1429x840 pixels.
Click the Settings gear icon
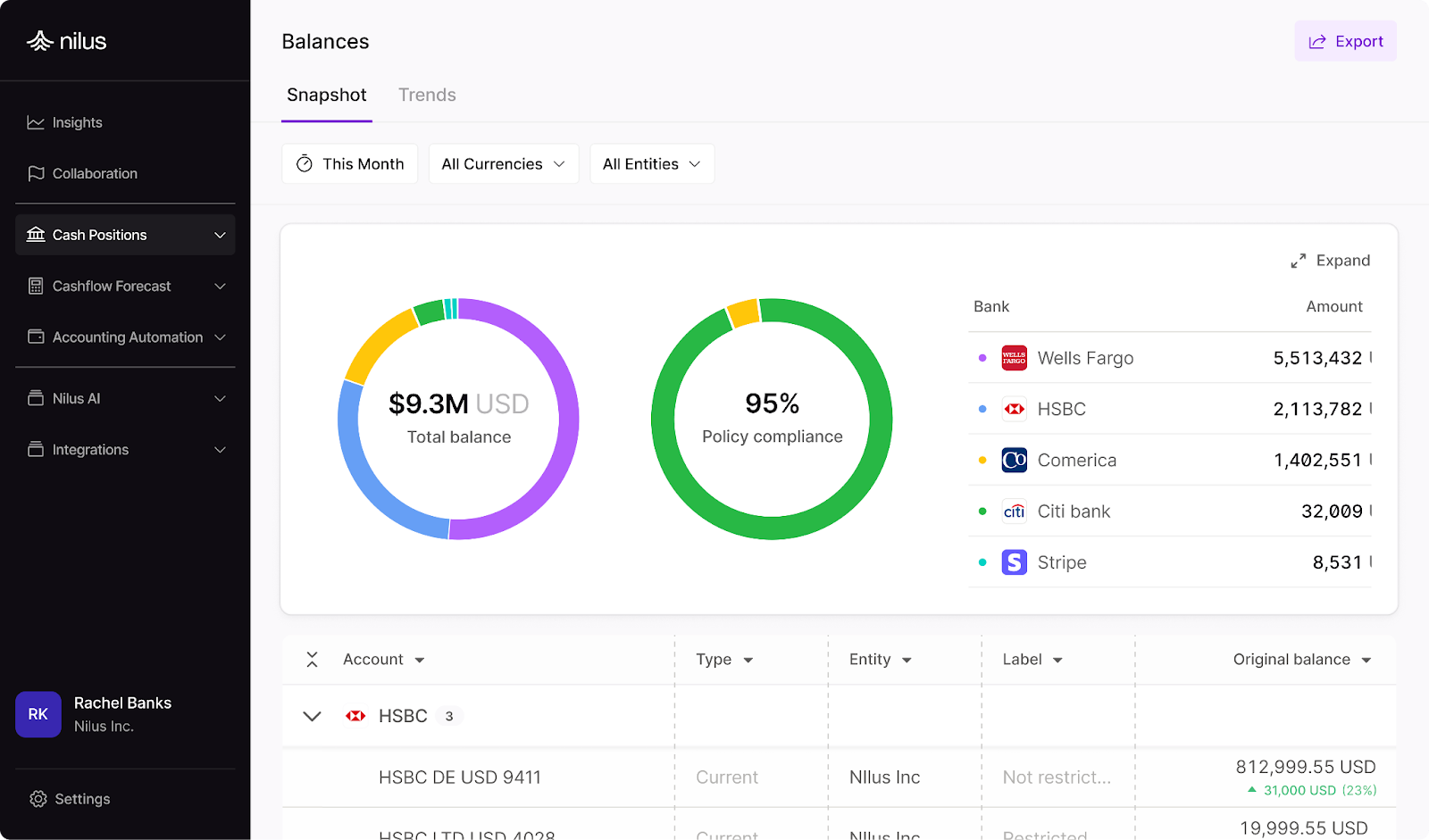pos(38,799)
